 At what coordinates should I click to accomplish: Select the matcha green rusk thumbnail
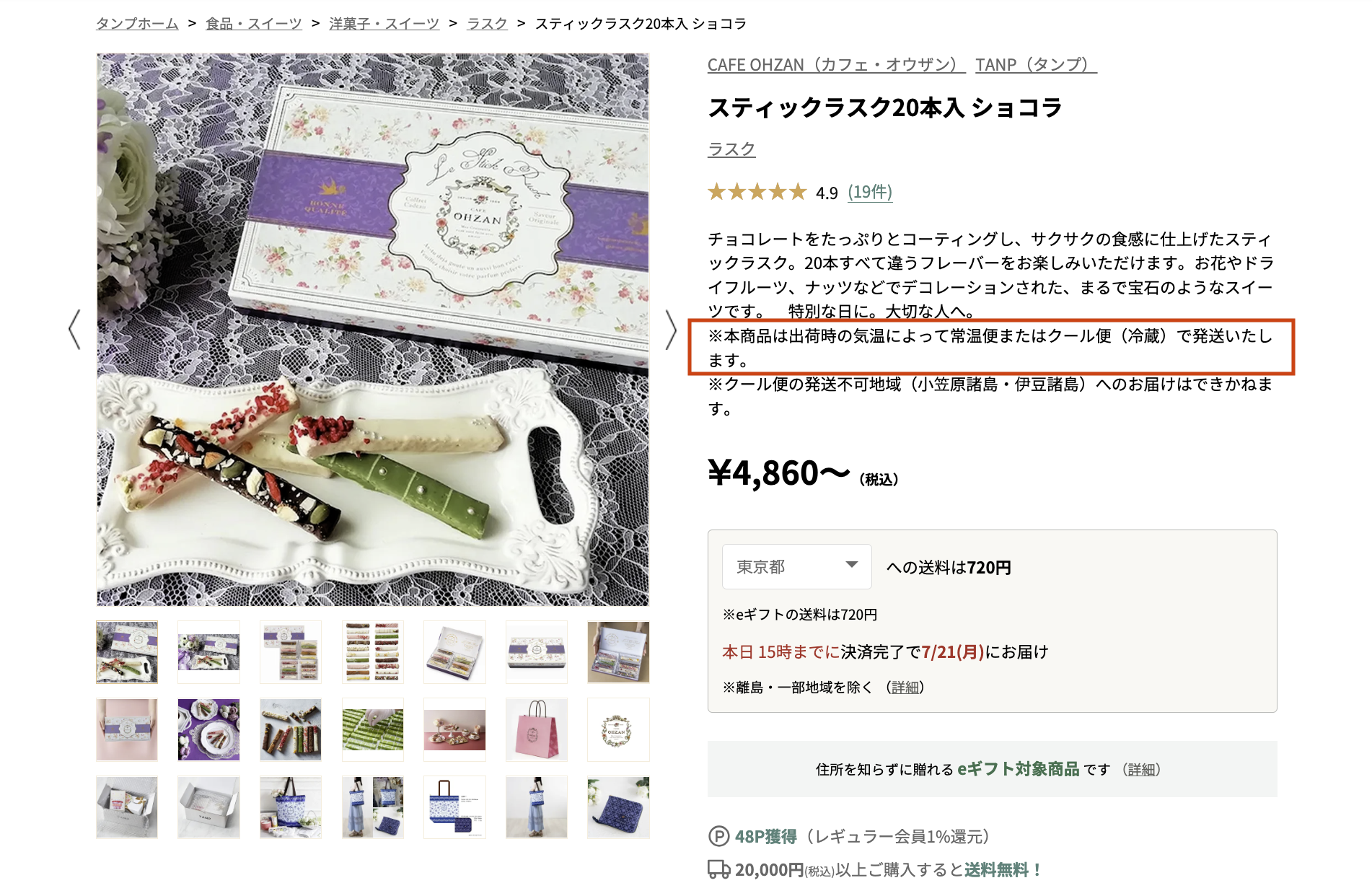[373, 729]
